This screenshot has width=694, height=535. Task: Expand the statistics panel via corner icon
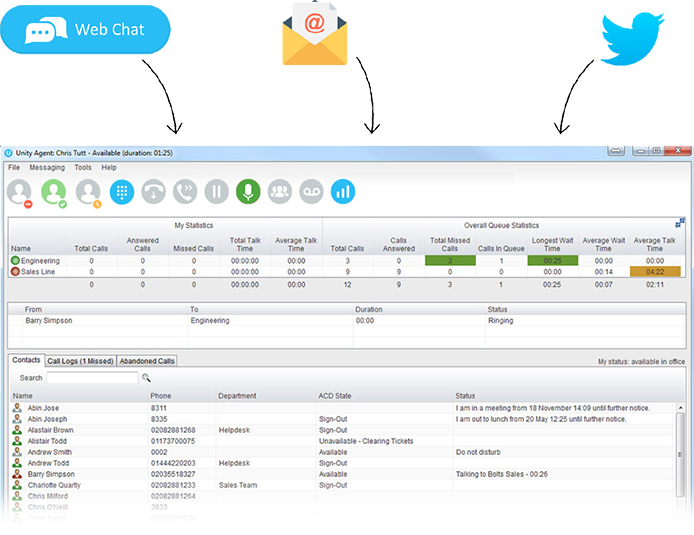click(x=680, y=223)
